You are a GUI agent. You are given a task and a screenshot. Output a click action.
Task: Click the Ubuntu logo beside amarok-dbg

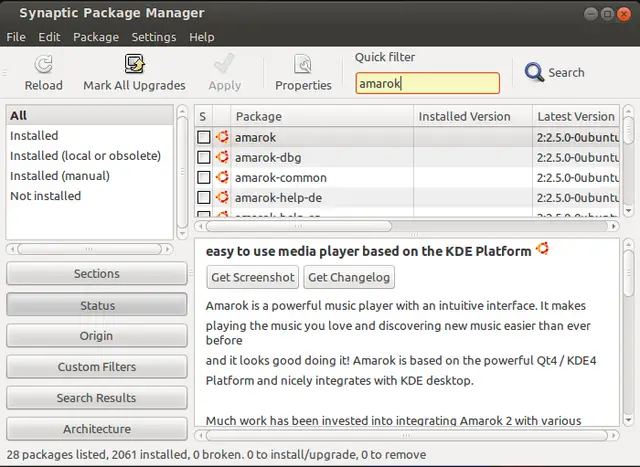tap(222, 157)
